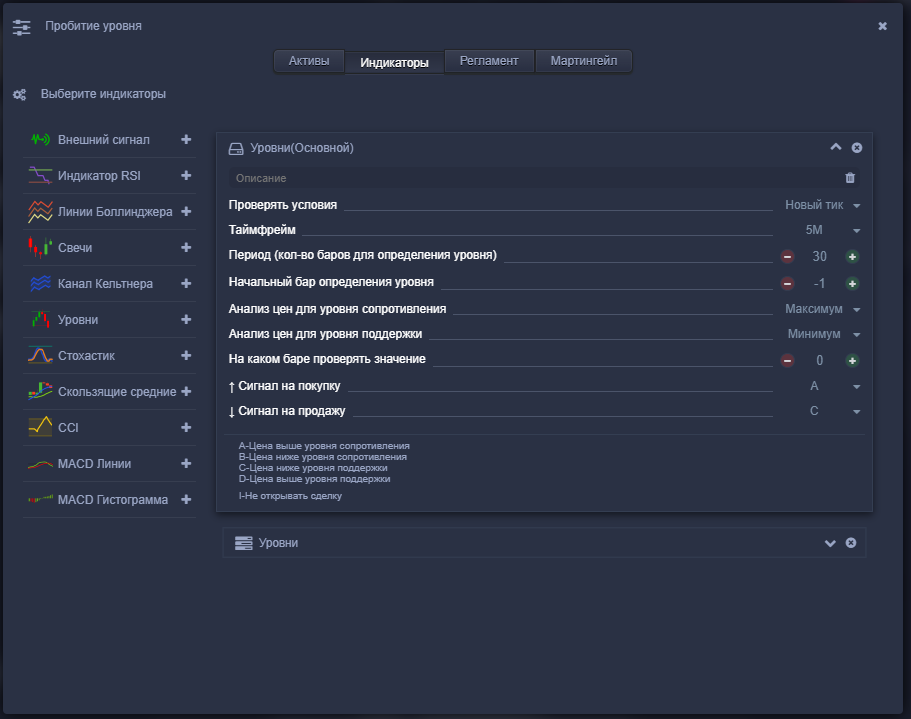Viewport: 911px width, 719px height.
Task: Click the collapsed Уровни panel title
Action: (x=278, y=543)
